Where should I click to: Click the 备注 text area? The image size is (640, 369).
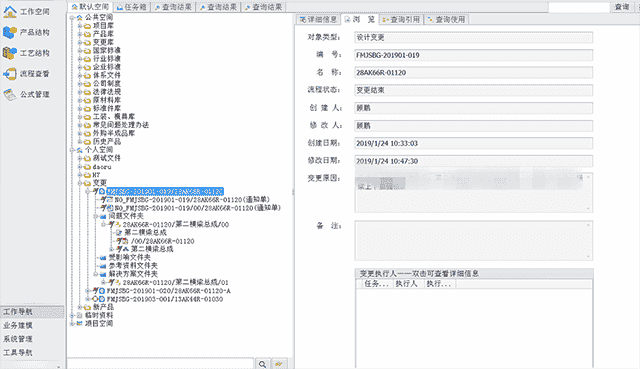coord(473,241)
